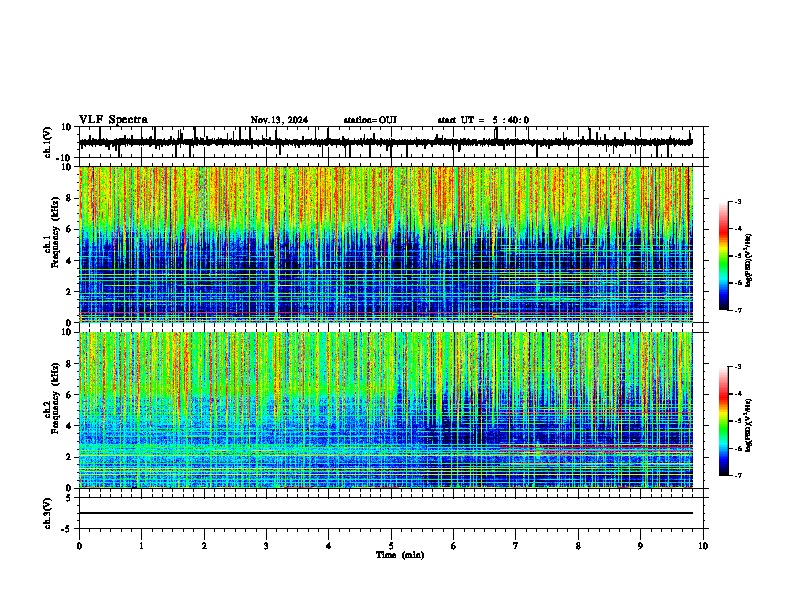
Task: Click the "-3" tick on the ch.1 colorbar
Action: (738, 201)
